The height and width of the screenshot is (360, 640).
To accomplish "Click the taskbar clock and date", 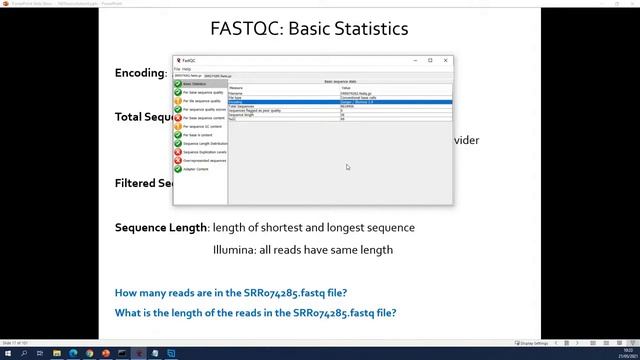I will point(629,353).
